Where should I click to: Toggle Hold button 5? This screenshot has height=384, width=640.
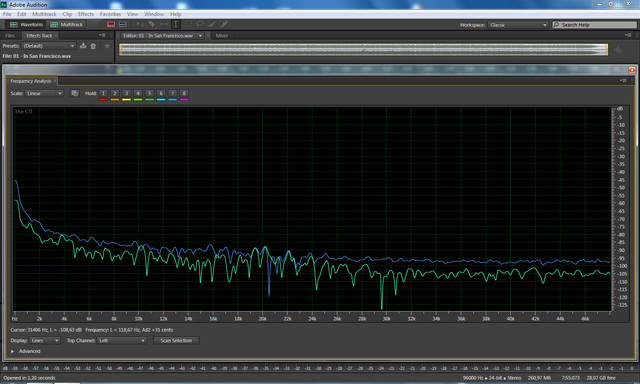pos(149,93)
